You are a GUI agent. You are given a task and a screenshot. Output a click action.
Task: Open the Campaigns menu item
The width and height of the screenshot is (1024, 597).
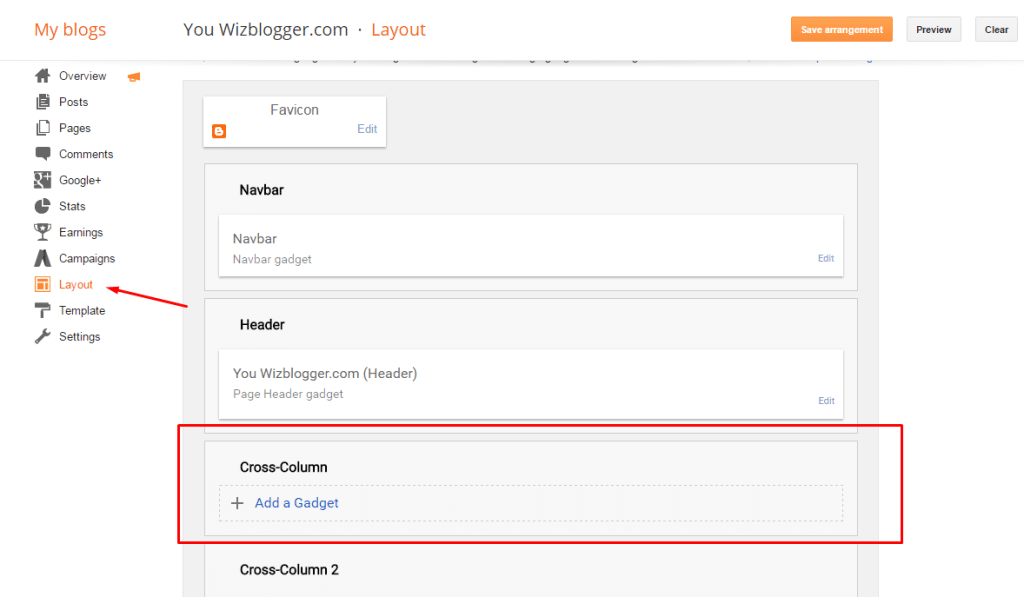(86, 259)
